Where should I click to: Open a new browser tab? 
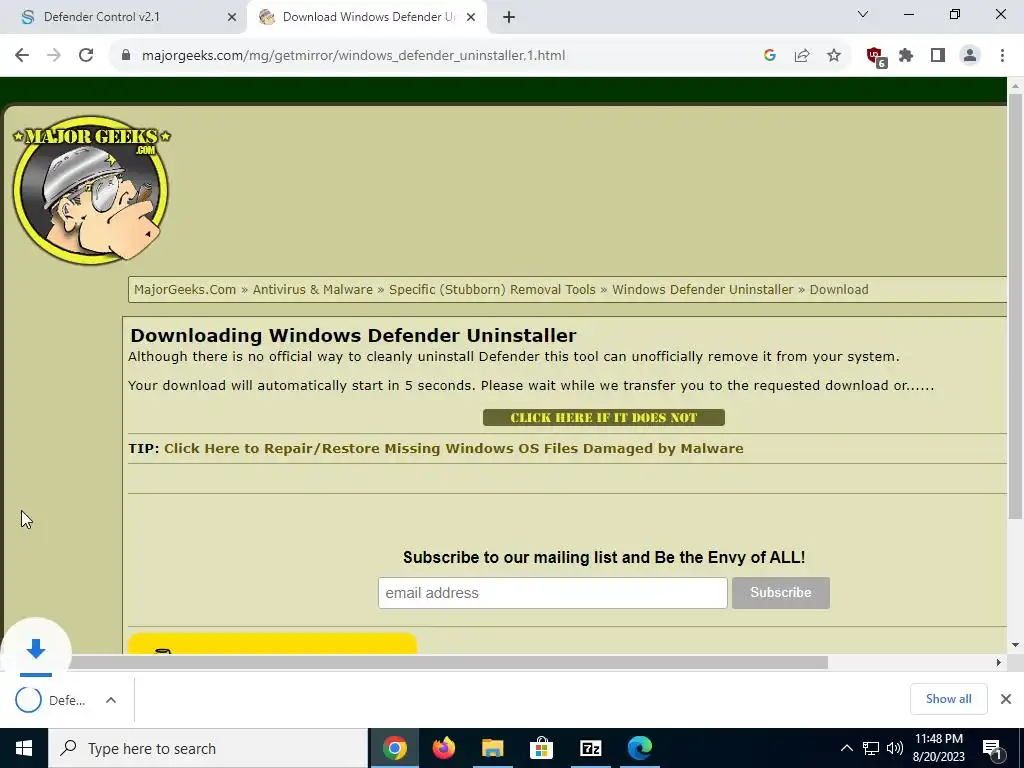(509, 18)
